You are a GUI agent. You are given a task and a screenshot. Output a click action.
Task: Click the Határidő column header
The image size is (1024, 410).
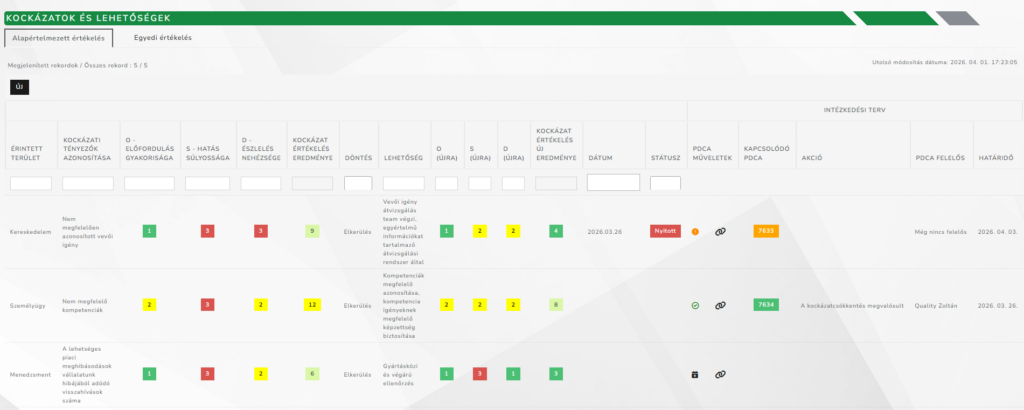(997, 157)
